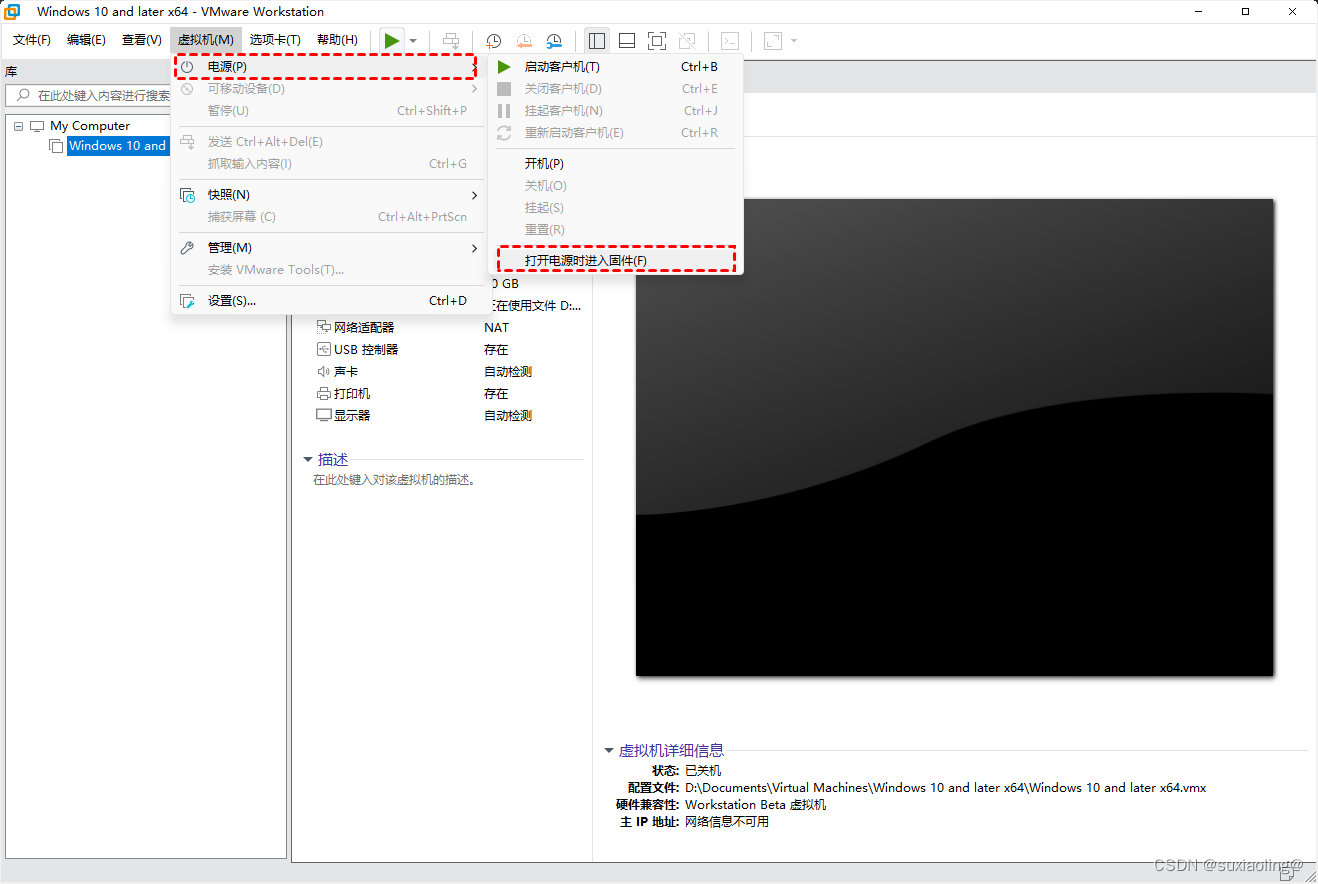The height and width of the screenshot is (884, 1318).
Task: Click the status bar icon at bottom right
Action: [x=1288, y=872]
